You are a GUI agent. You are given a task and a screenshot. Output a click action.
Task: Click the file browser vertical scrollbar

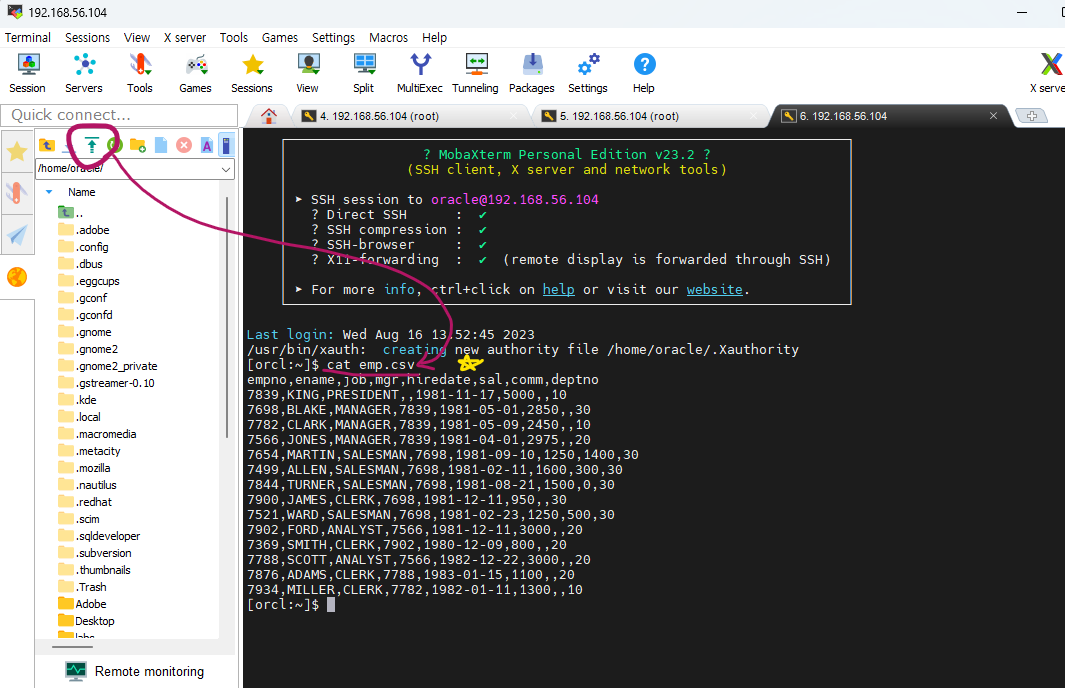(x=226, y=317)
